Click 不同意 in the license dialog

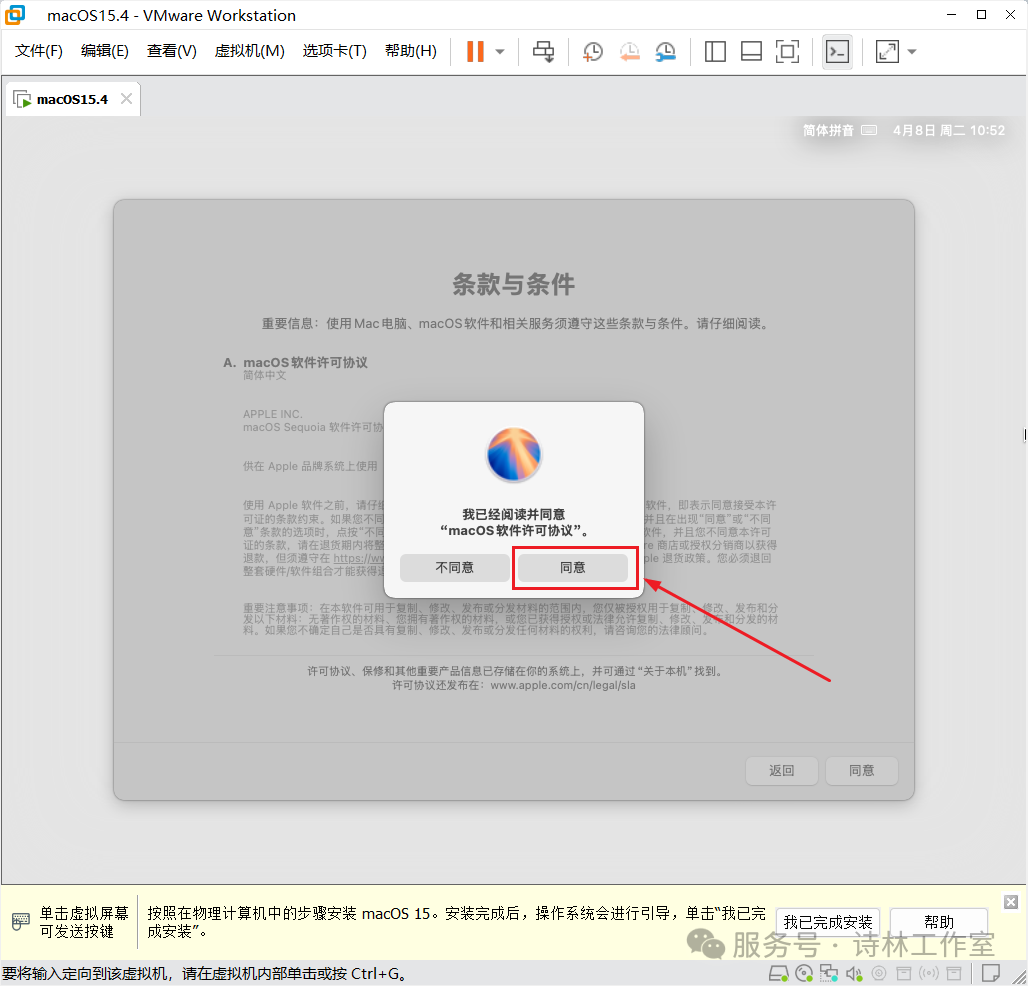[455, 568]
